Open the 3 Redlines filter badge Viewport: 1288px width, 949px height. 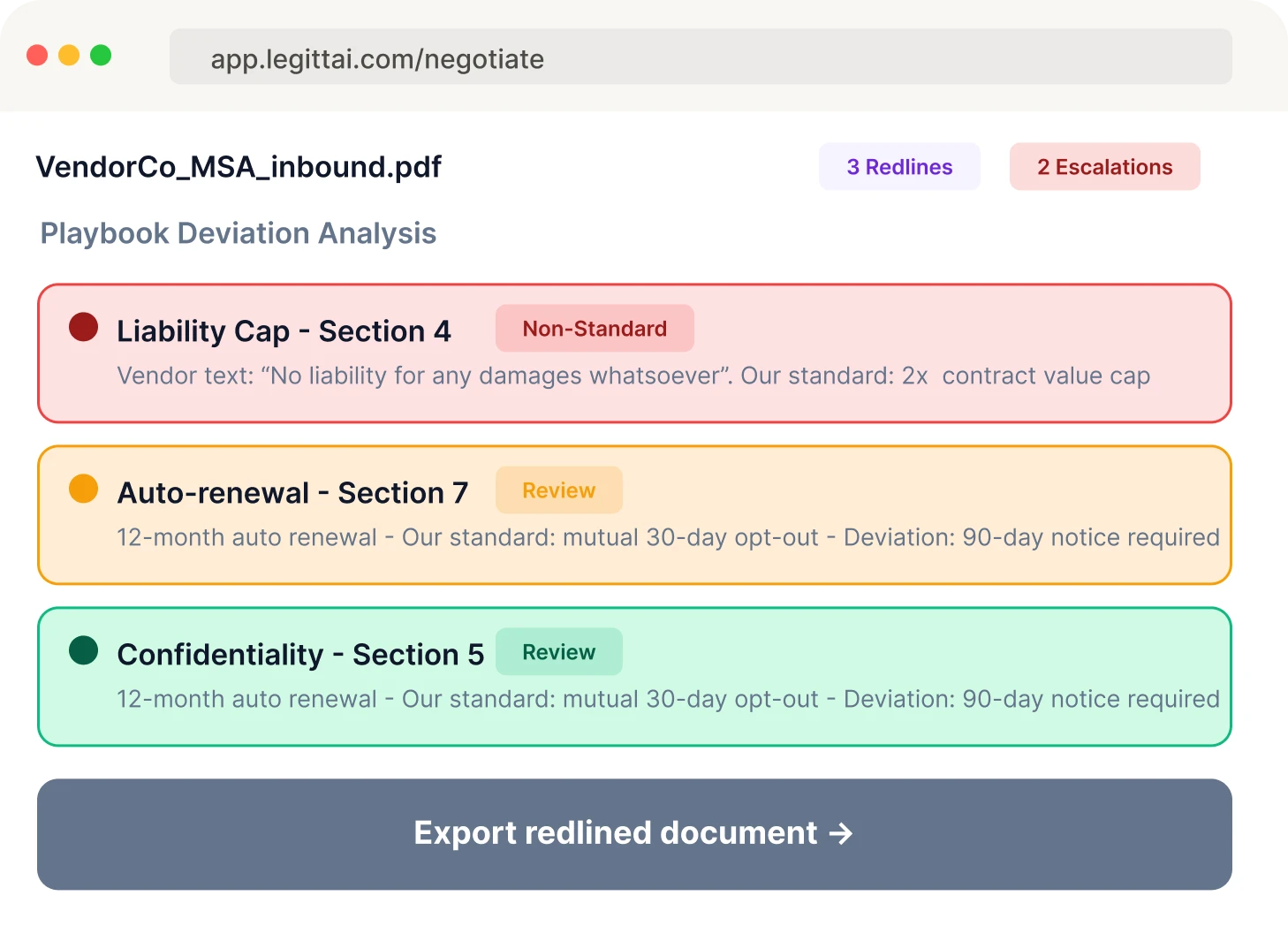point(899,167)
